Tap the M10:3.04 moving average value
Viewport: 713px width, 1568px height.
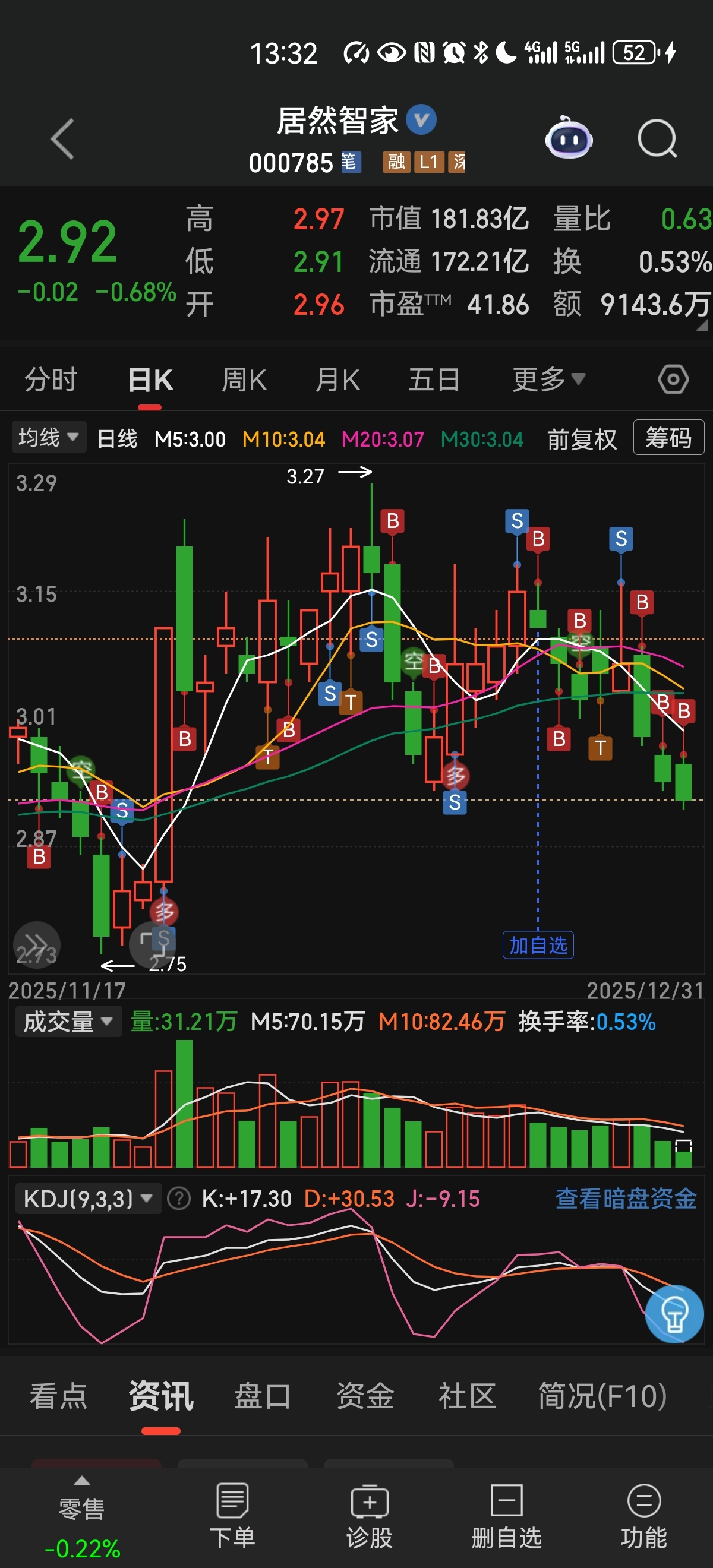pos(283,439)
